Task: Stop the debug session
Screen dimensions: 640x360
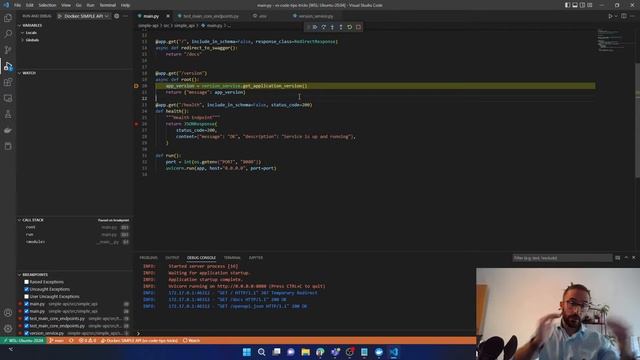Action: click(358, 27)
